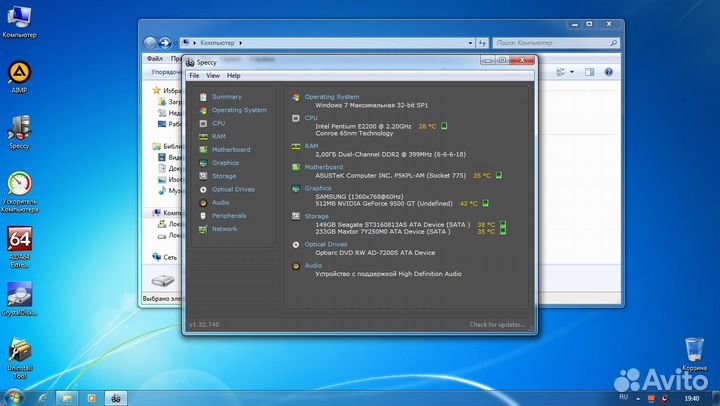Open the Файл menu in Explorer
The height and width of the screenshot is (406, 720).
(x=155, y=59)
